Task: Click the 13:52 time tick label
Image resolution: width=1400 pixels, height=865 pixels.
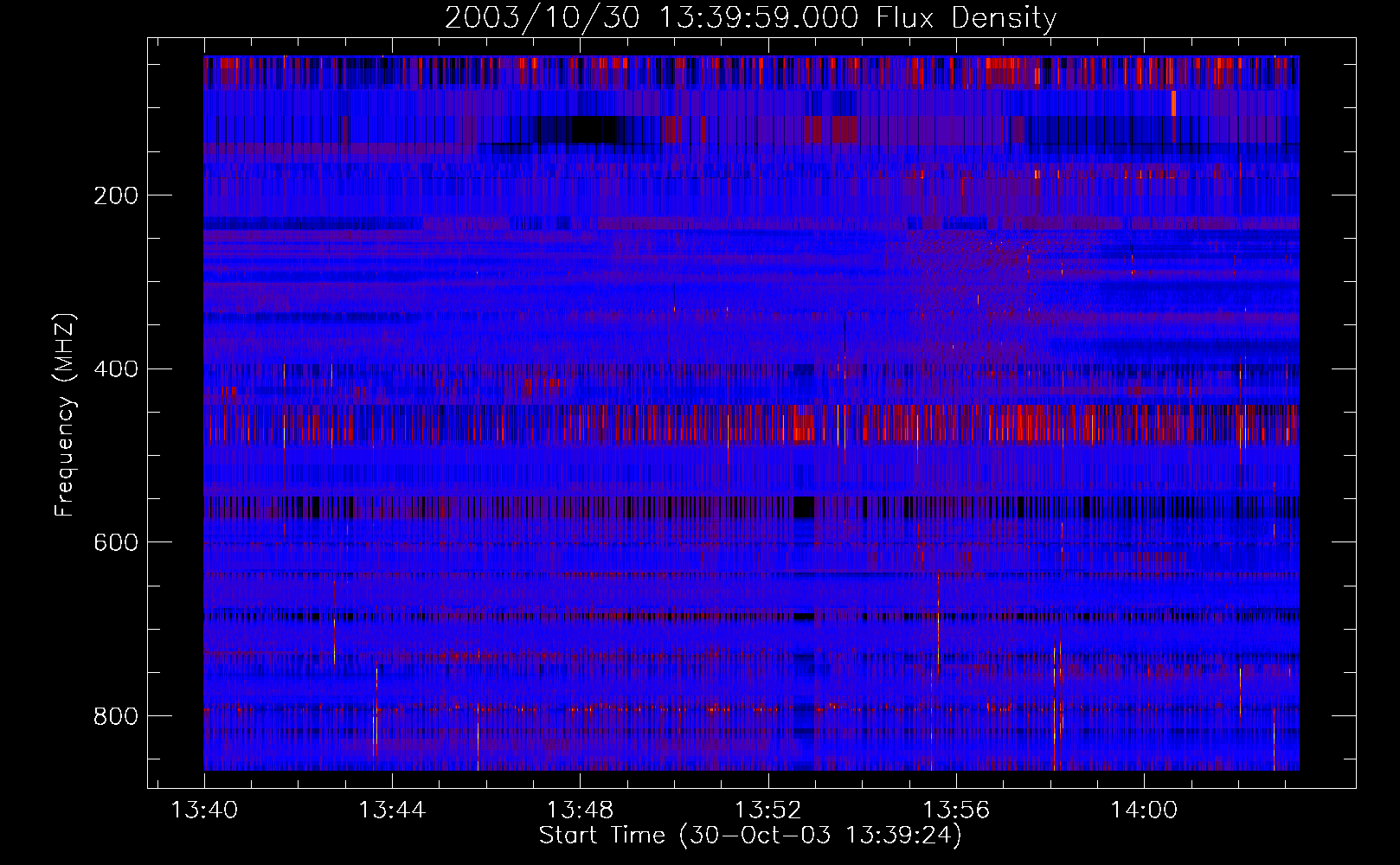Action: [767, 811]
